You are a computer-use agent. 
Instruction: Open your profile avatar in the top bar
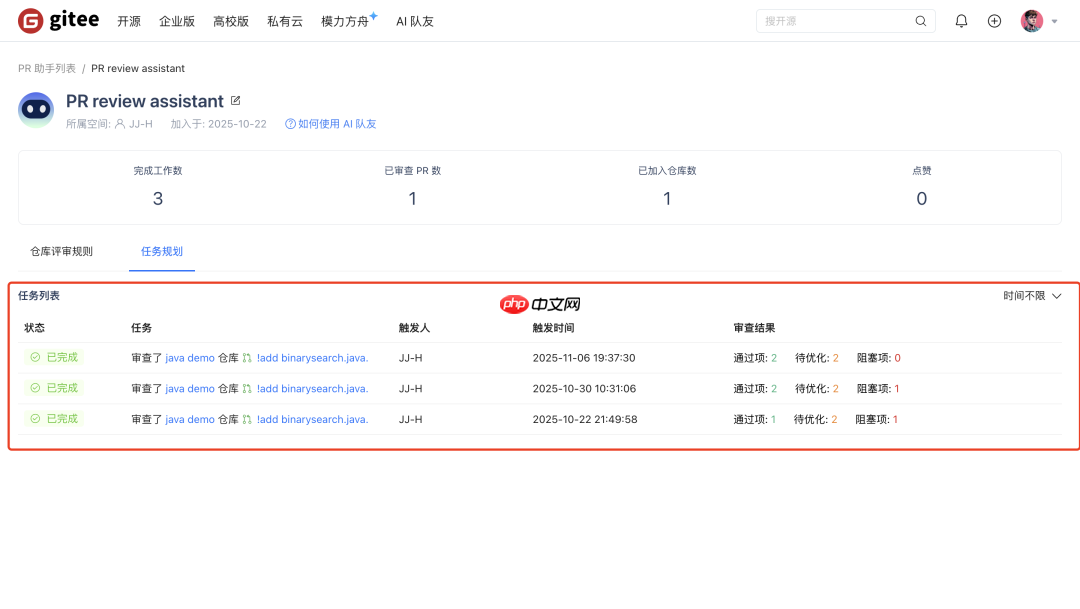tap(1032, 20)
